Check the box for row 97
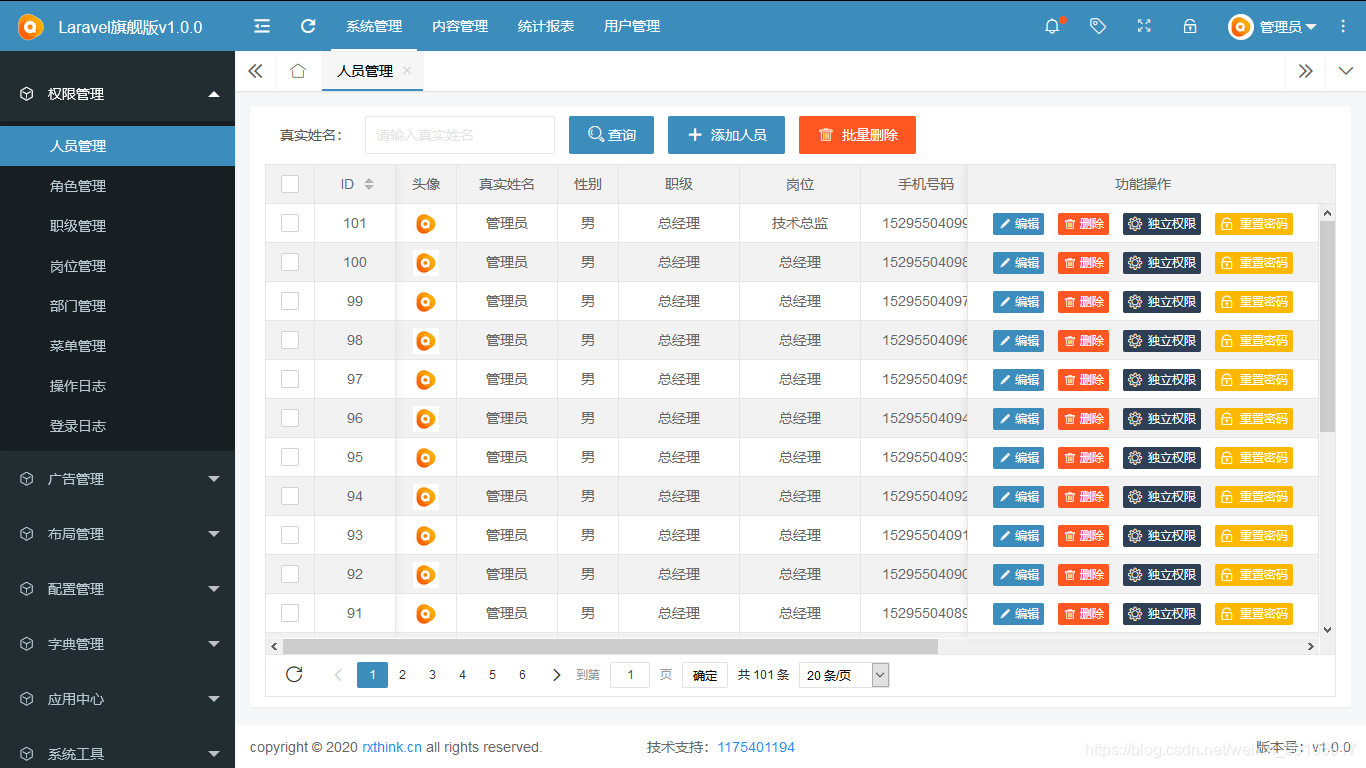The height and width of the screenshot is (768, 1366). (290, 379)
